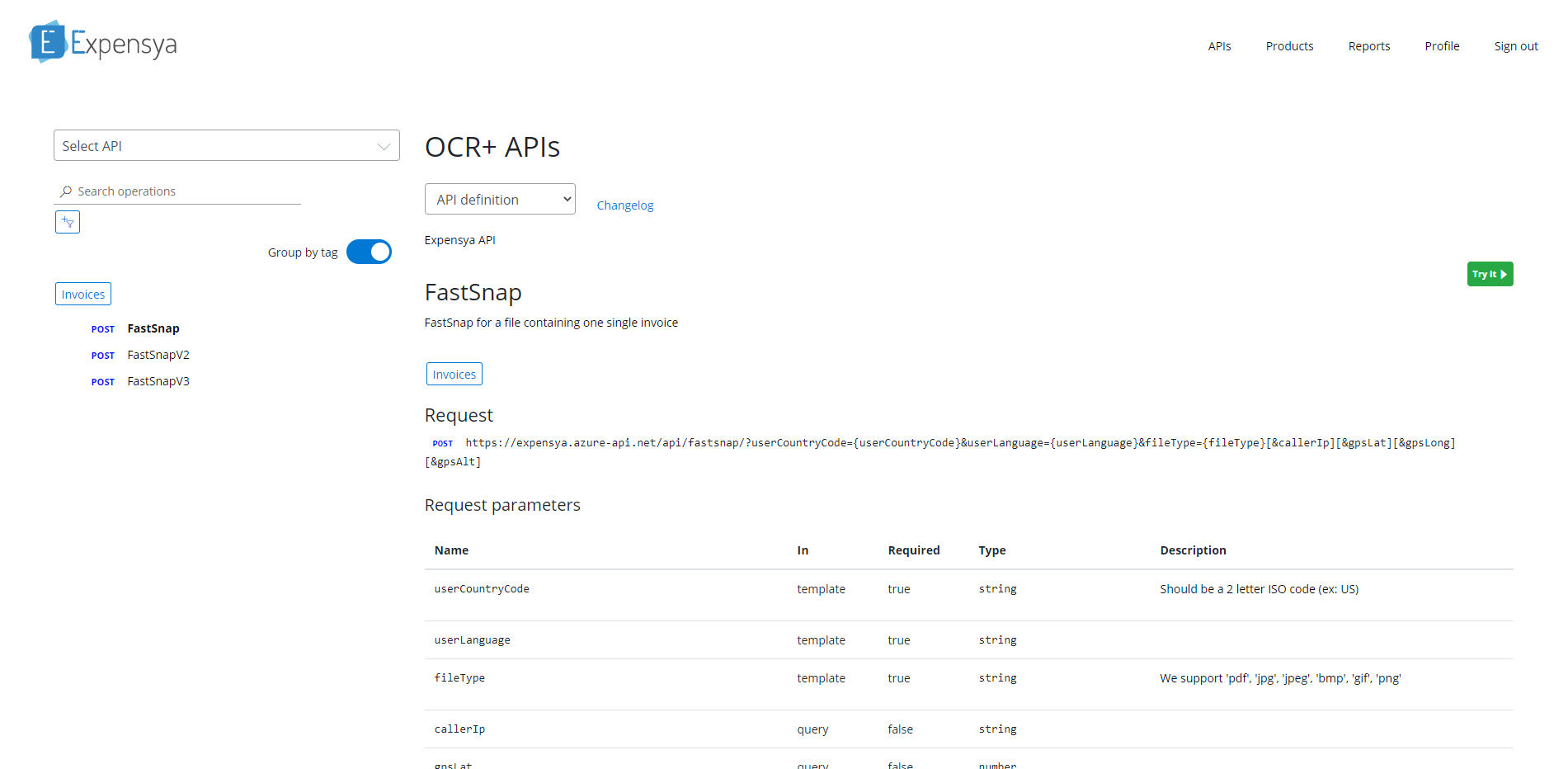The height and width of the screenshot is (769, 1568).
Task: Click Sign out
Action: point(1516,46)
